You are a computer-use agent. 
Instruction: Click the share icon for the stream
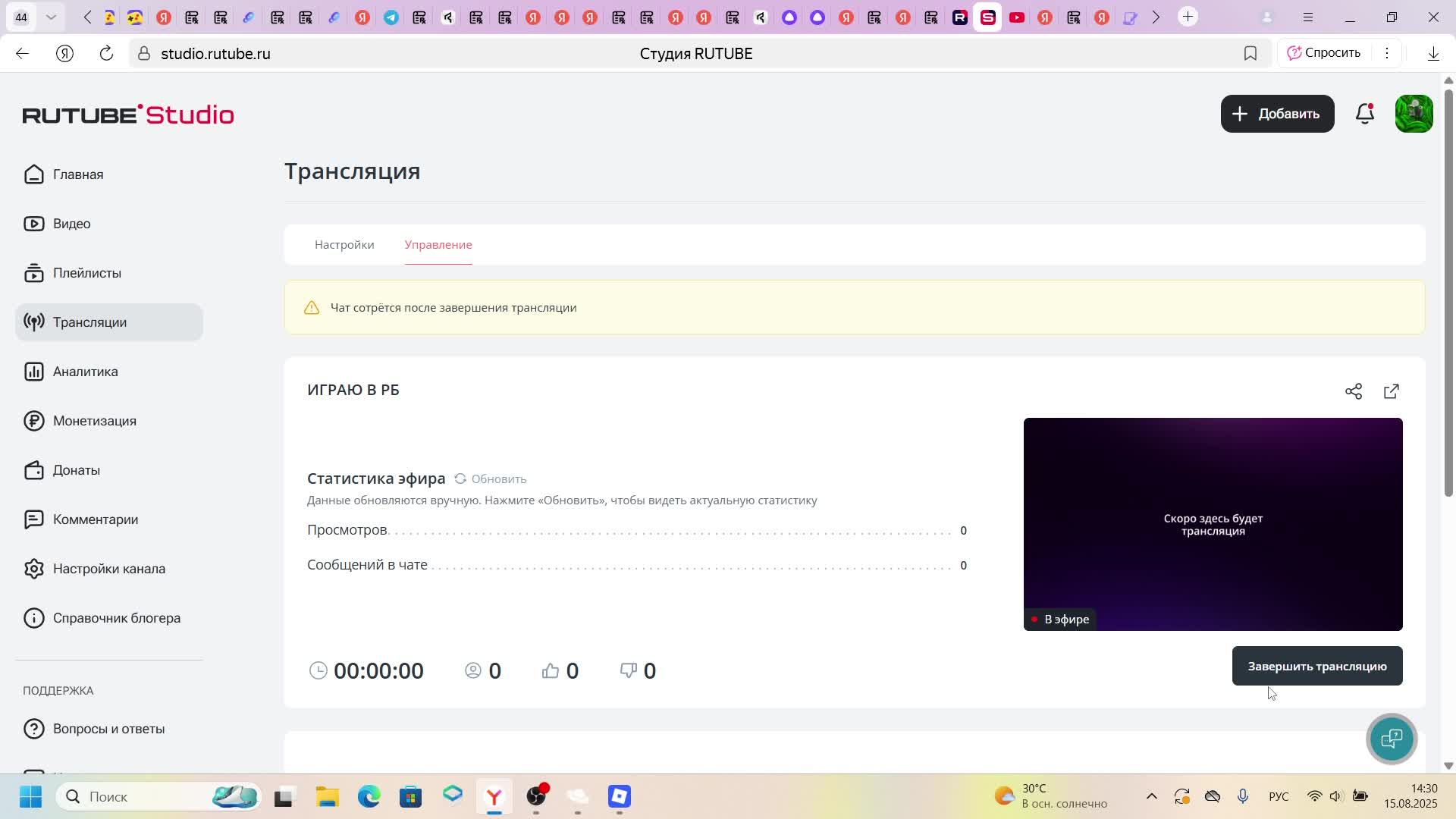click(1354, 391)
